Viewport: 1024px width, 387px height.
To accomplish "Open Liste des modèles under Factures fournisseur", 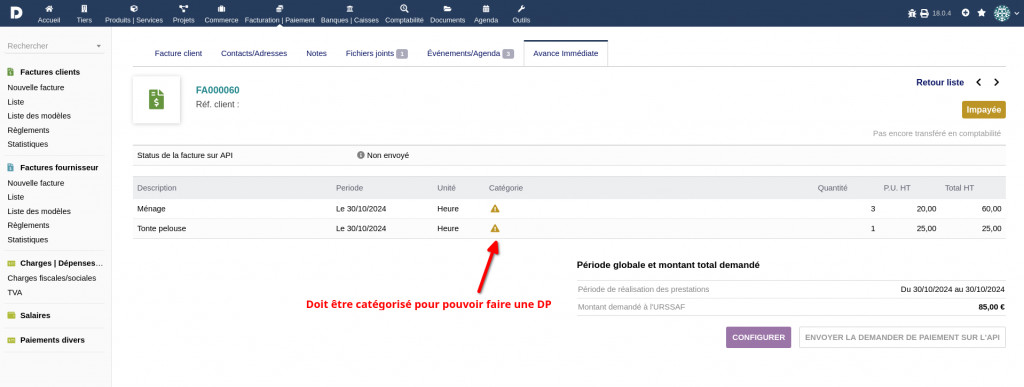I will pyautogui.click(x=39, y=211).
